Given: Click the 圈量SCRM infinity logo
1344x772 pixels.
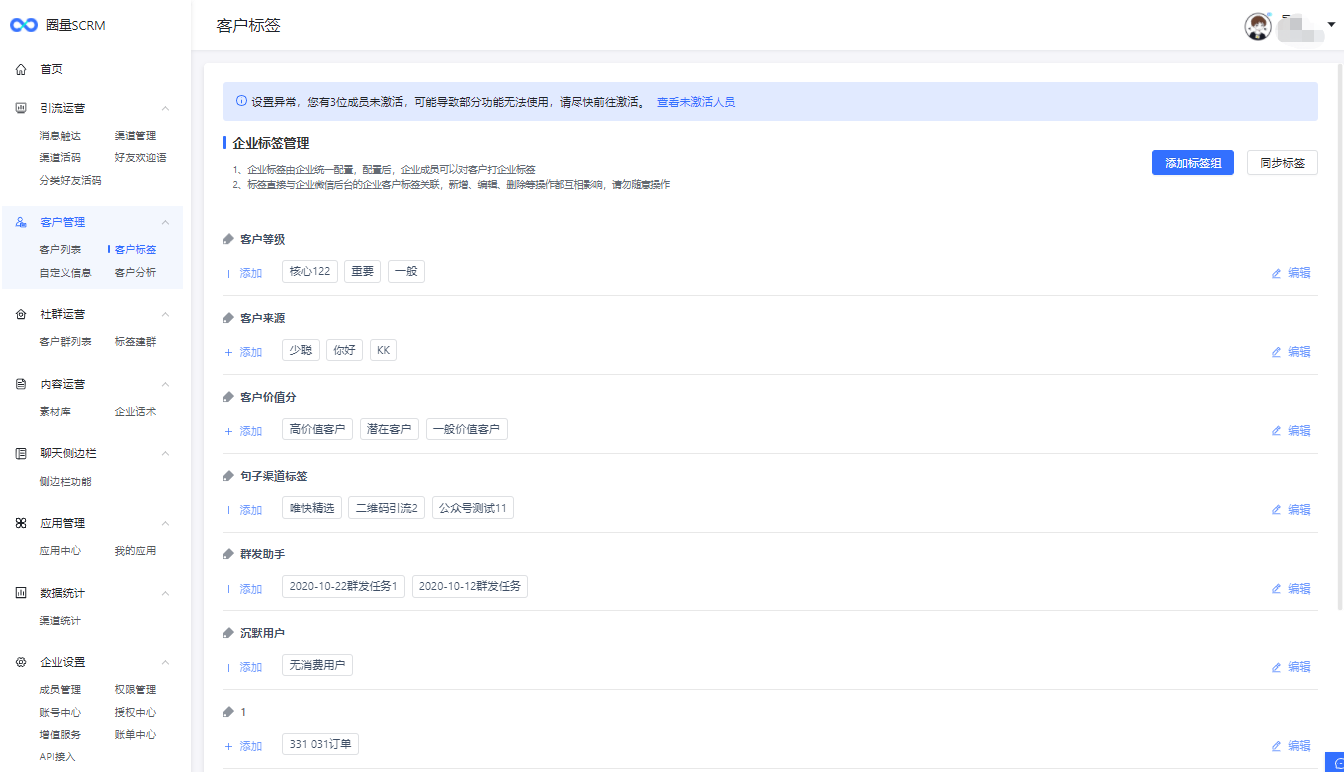Looking at the screenshot, I should [24, 25].
